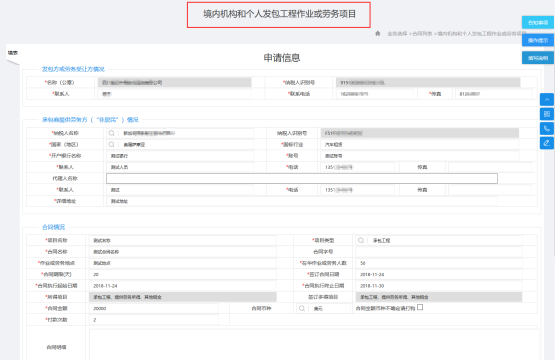Click the 发包方 联系人 input field
Viewport: 555px width, 360px height.
click(x=174, y=94)
